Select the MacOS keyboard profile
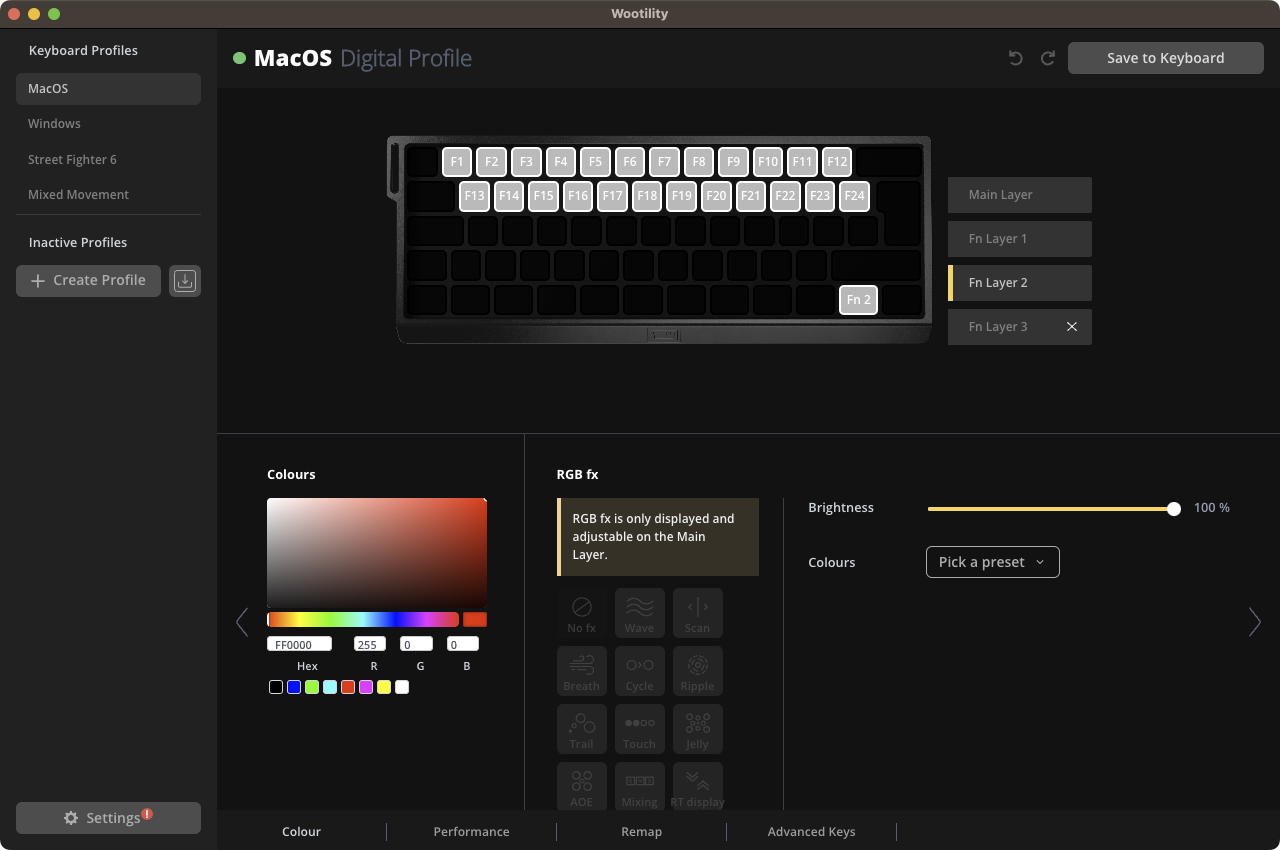Screen dimensions: 1280x850 click(108, 89)
